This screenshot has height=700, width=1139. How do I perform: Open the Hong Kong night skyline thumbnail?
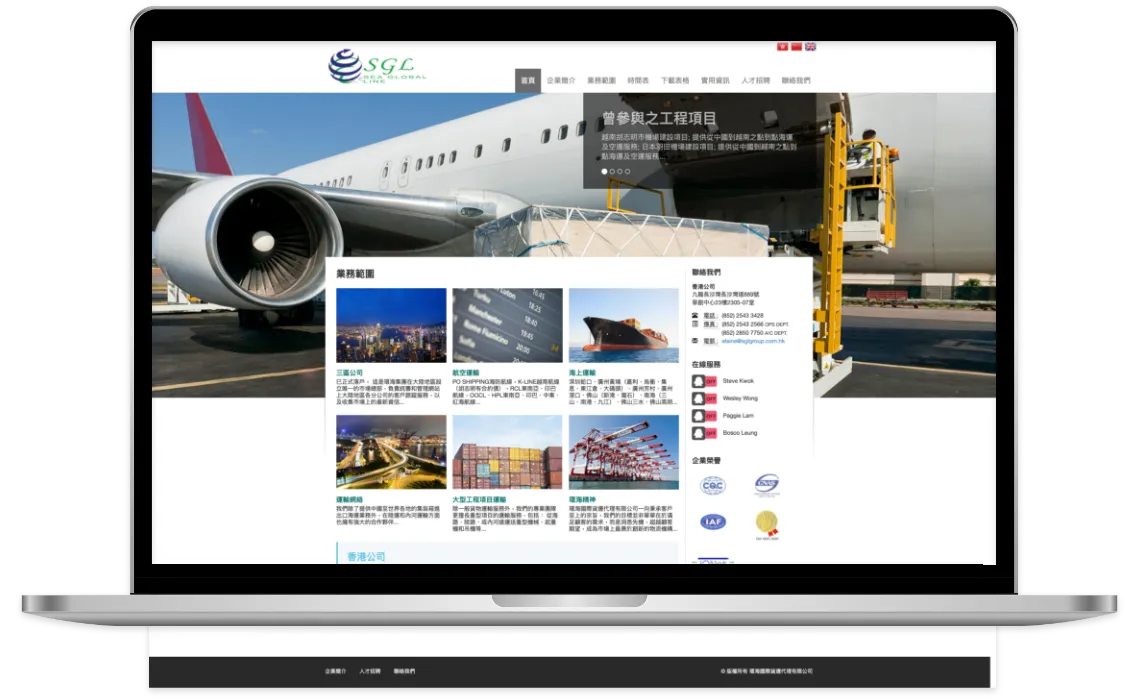(391, 325)
